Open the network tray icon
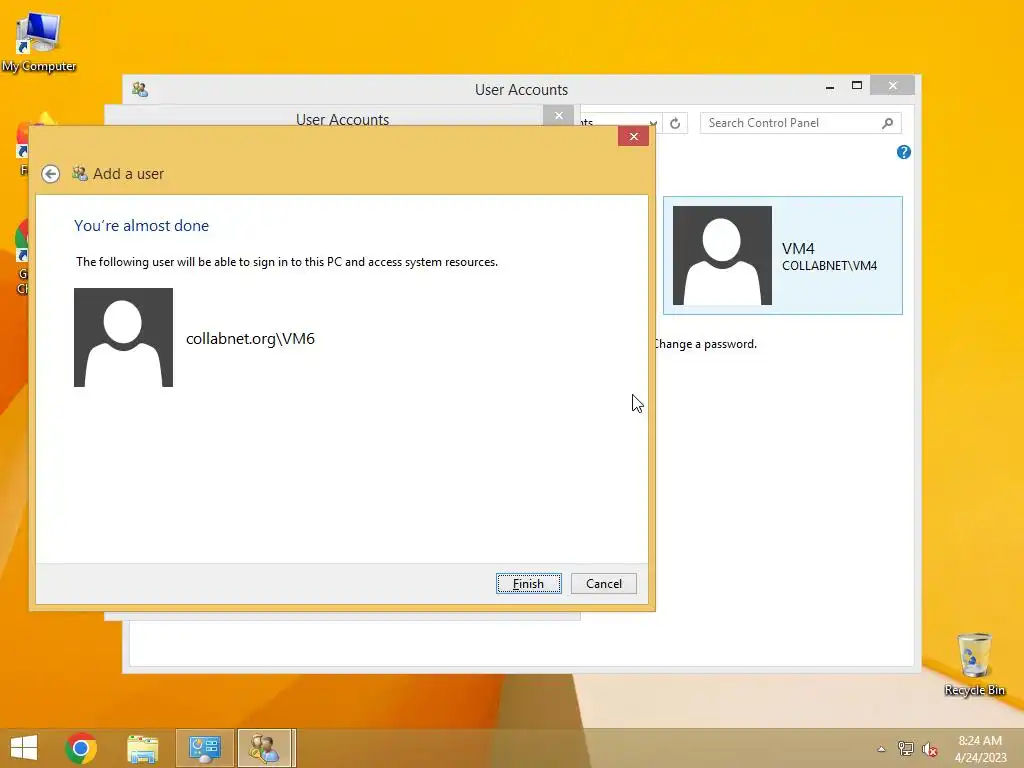Screen dimensions: 1024x768 [x=905, y=749]
